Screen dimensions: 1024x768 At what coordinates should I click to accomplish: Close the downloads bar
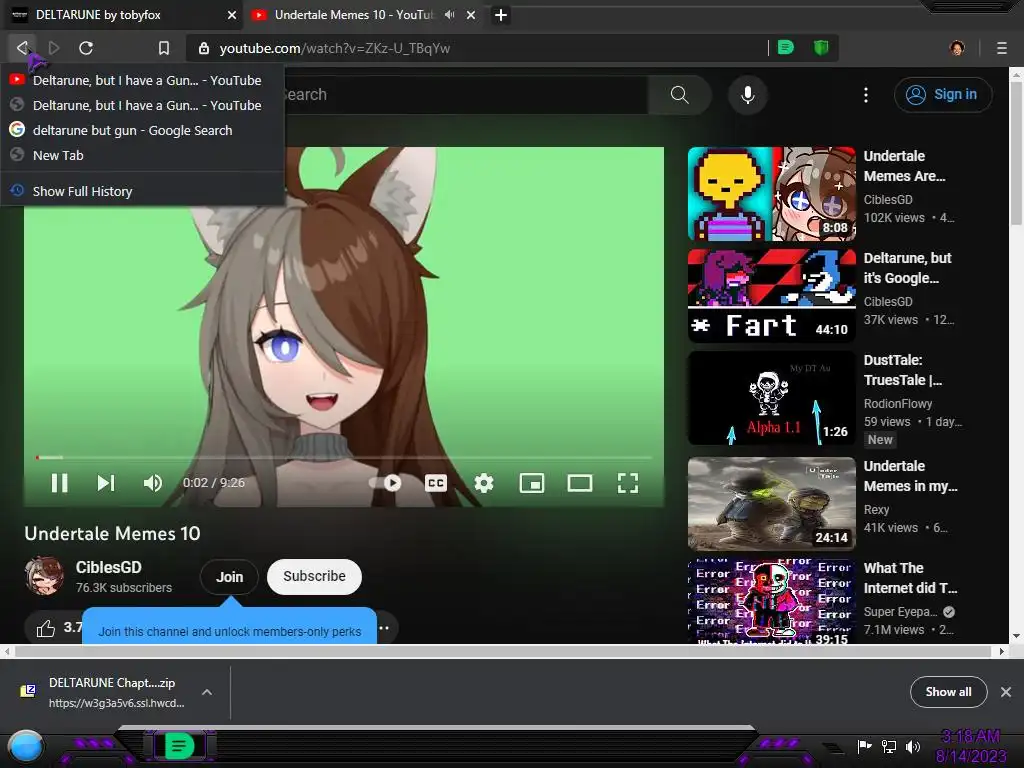point(1006,692)
